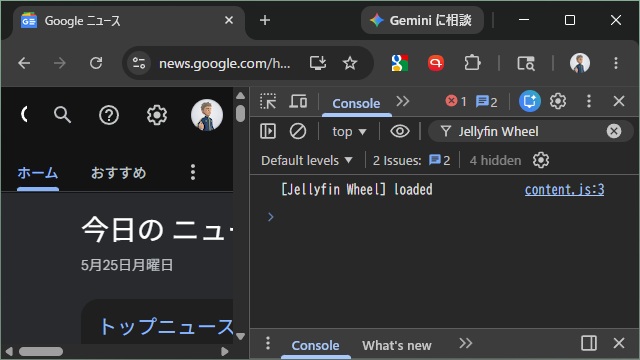
Task: Close the Google ニュース tab
Action: tap(229, 20)
